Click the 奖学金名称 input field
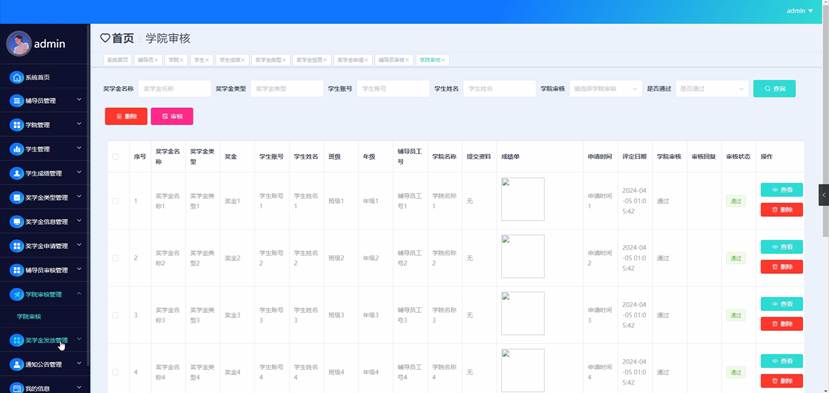 pyautogui.click(x=174, y=89)
